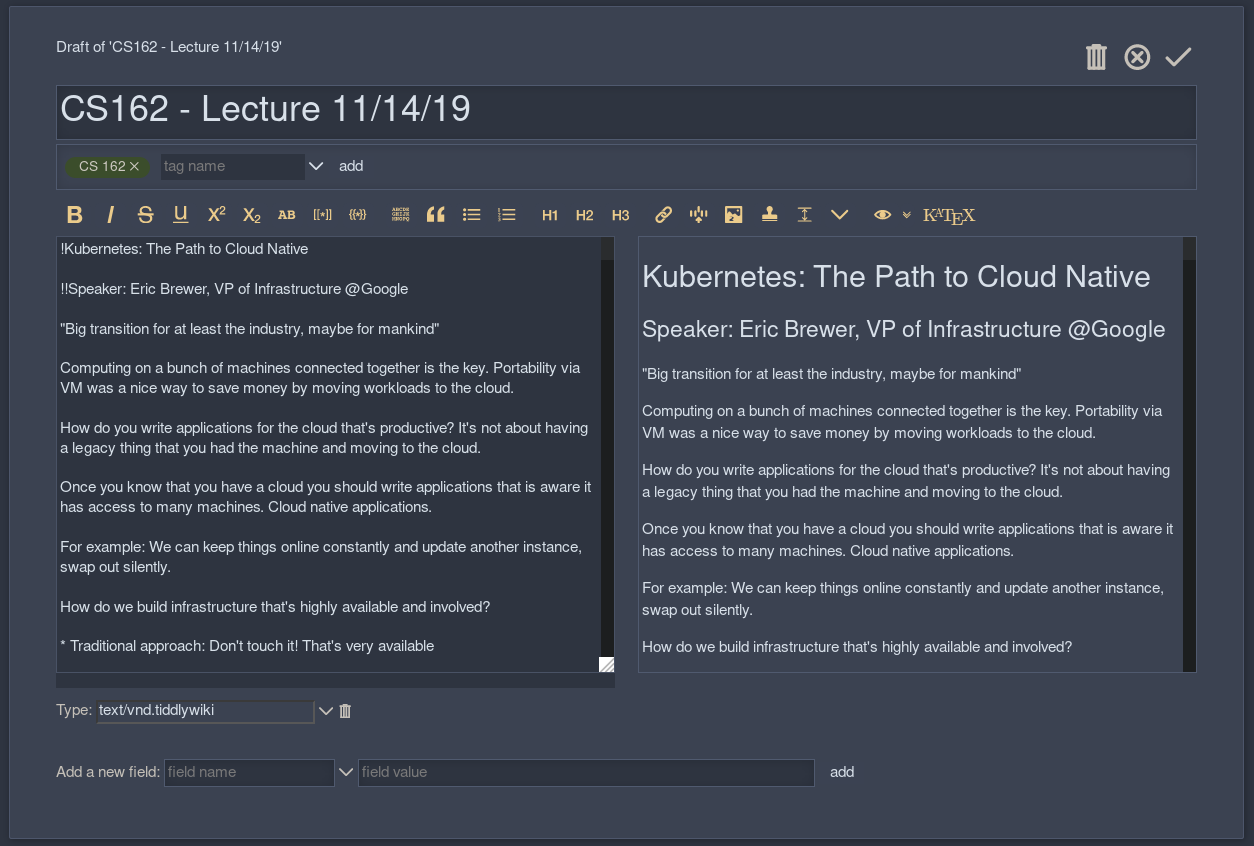Screen dimensions: 1254x846
Task: Toggle the preview pane eye icon
Action: click(882, 214)
